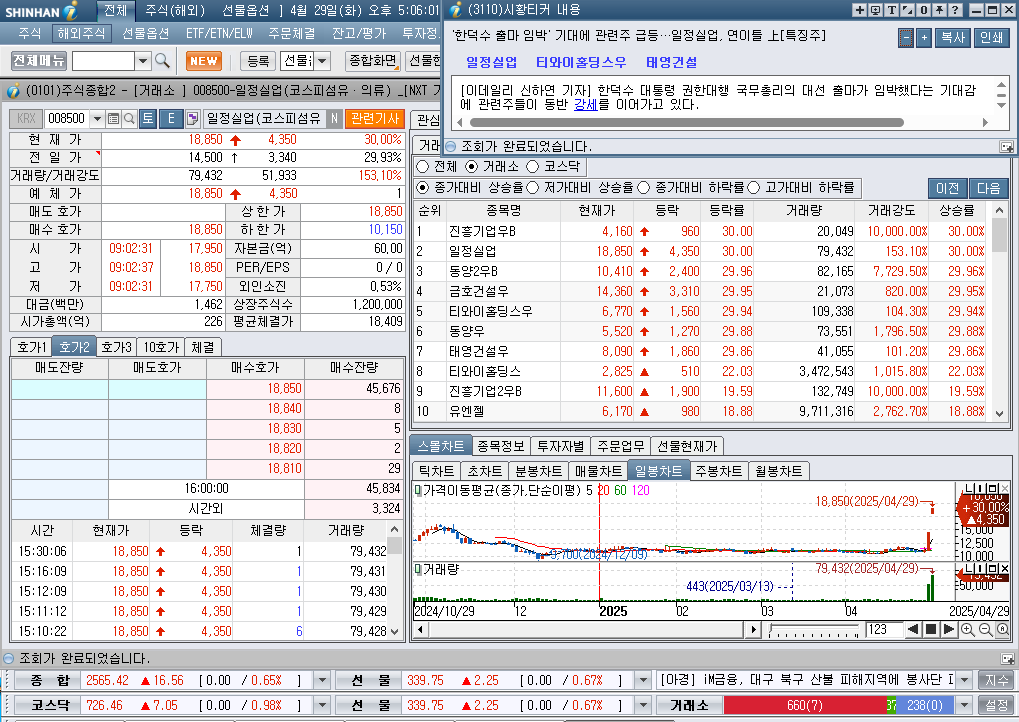The width and height of the screenshot is (1019, 722).
Task: Click the blue E button in stock bar
Action: (x=172, y=118)
